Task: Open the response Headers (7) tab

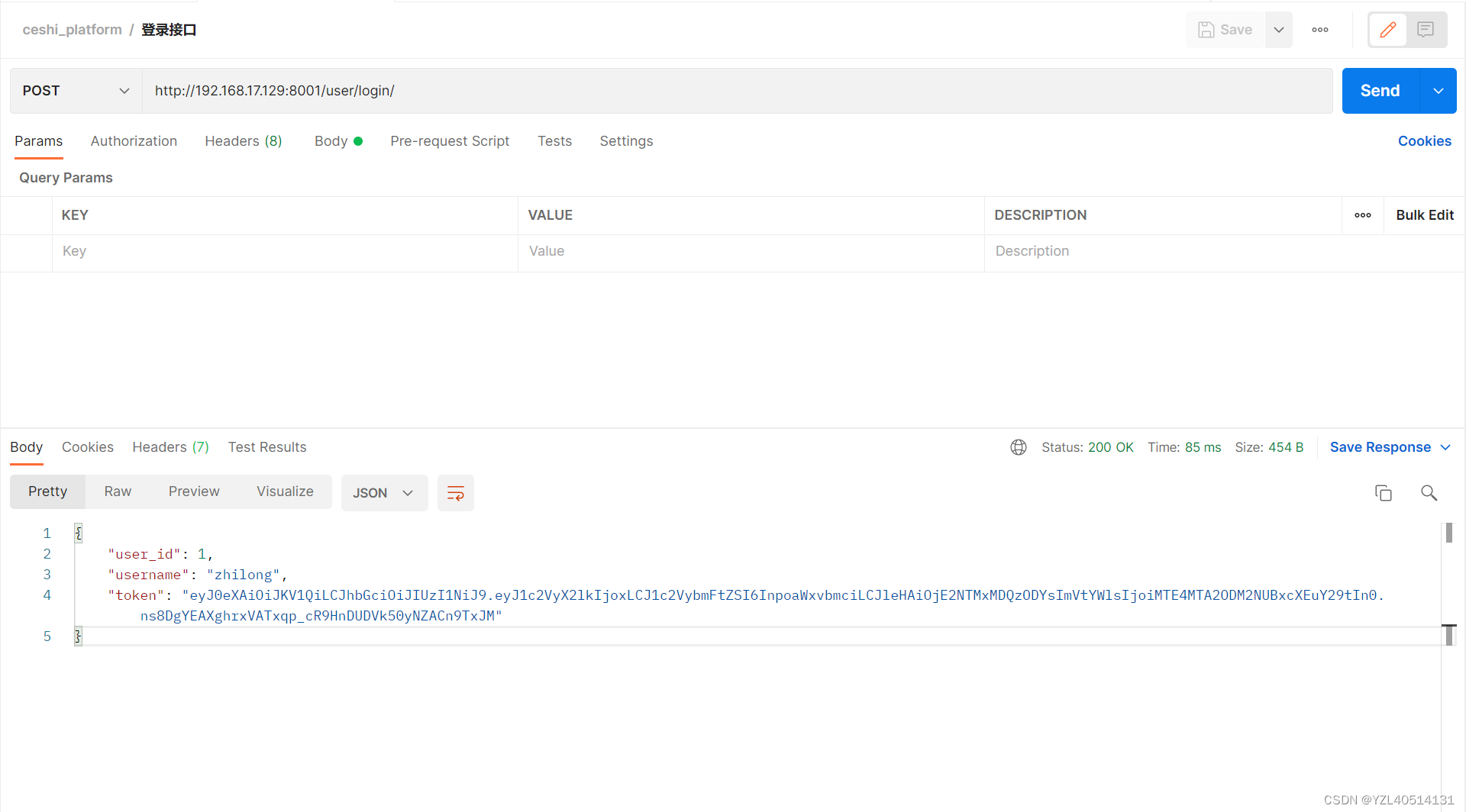Action: click(170, 447)
